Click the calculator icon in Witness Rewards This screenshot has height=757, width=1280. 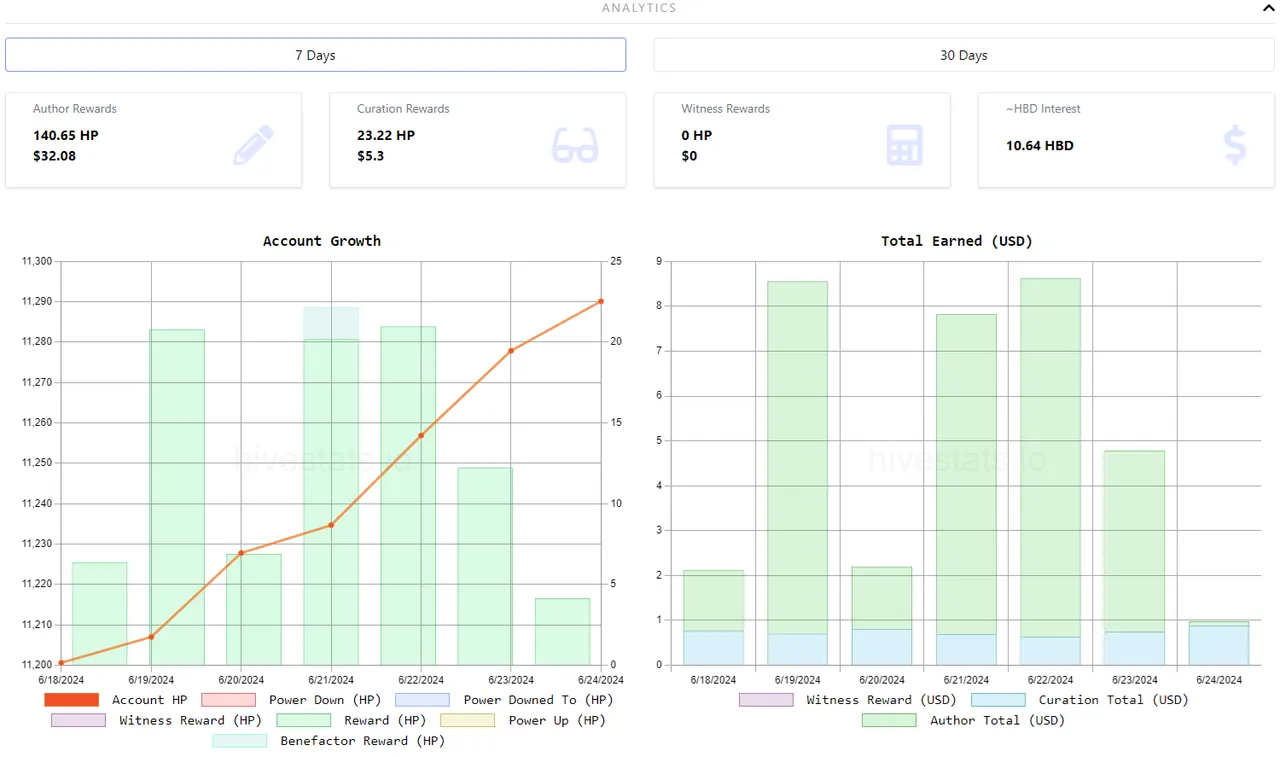(904, 146)
